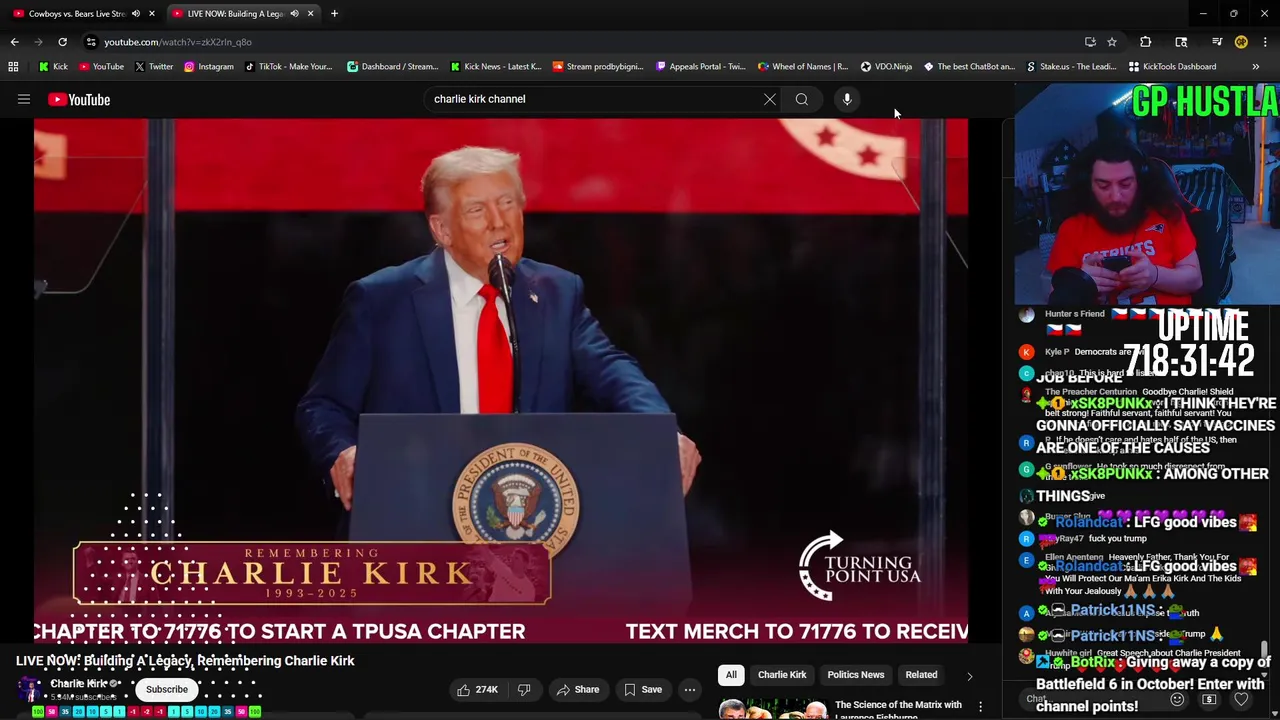Viewport: 1280px width, 720px height.
Task: Like the video showing 274K
Action: pos(476,689)
